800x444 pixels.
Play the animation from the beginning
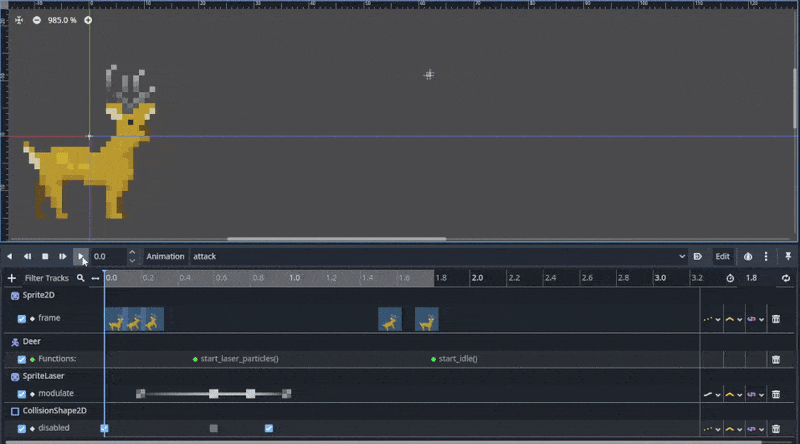click(x=63, y=256)
